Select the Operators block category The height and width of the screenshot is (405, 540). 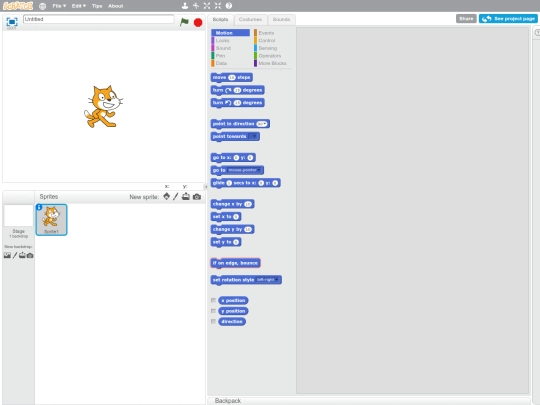272,55
